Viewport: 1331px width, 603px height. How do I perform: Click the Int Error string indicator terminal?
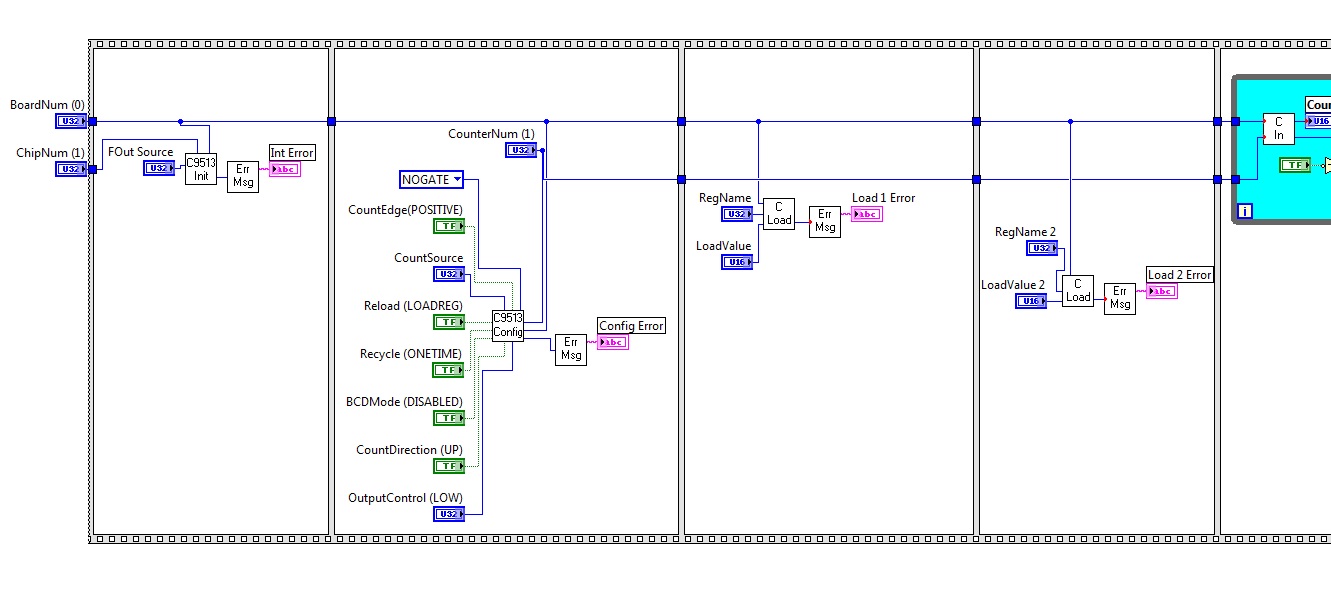coord(285,169)
